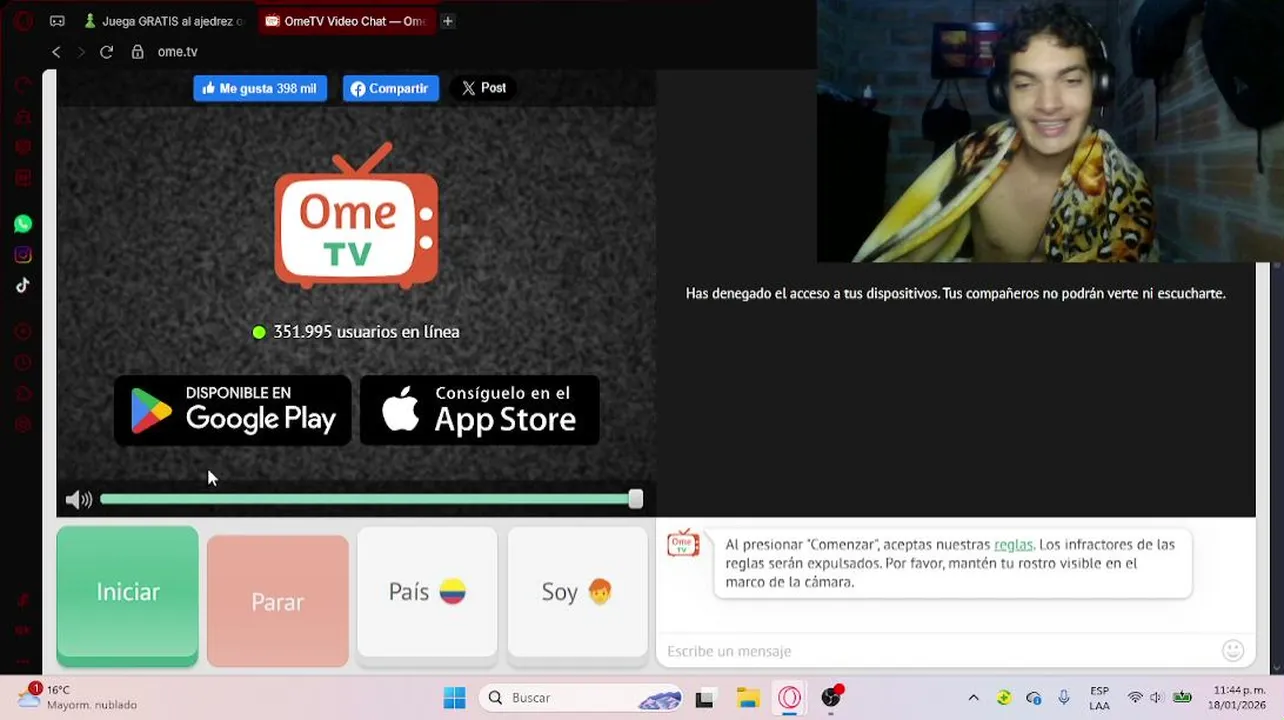The image size is (1284, 720).
Task: Select the OmeTV Video Chat tab
Action: click(x=345, y=21)
